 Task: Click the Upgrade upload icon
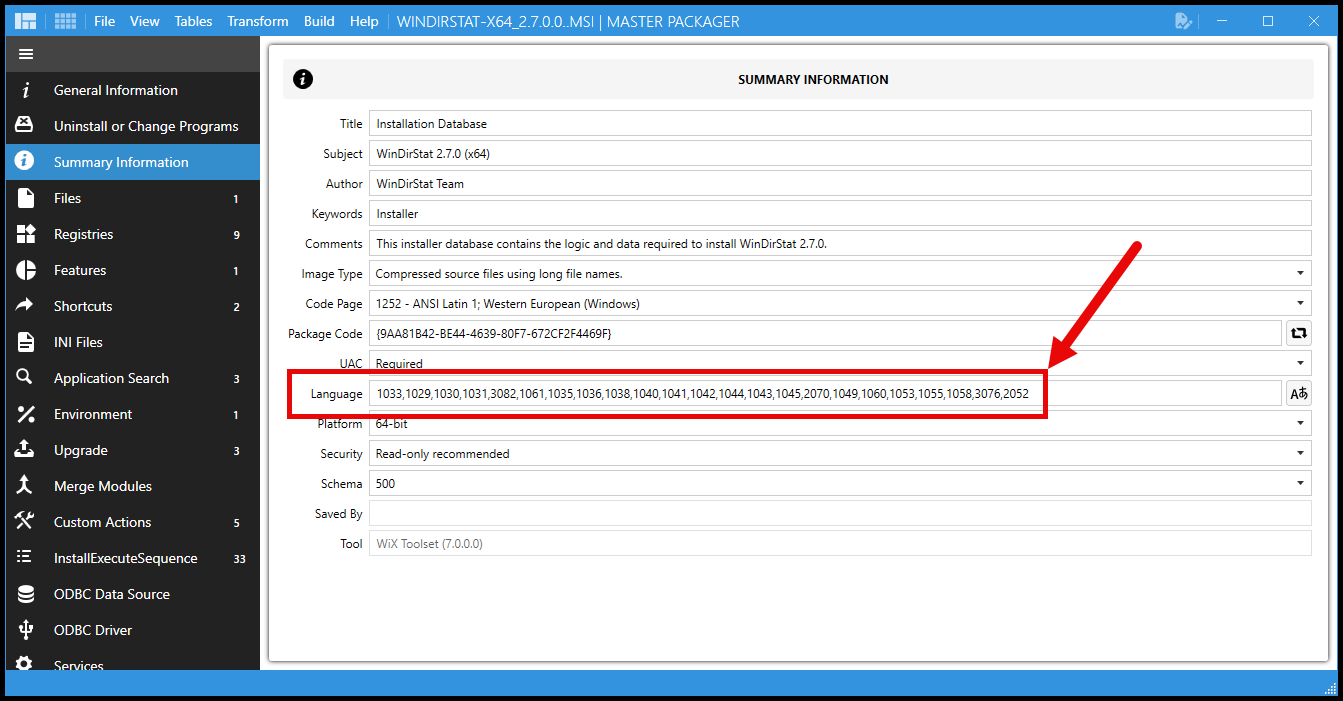25,450
